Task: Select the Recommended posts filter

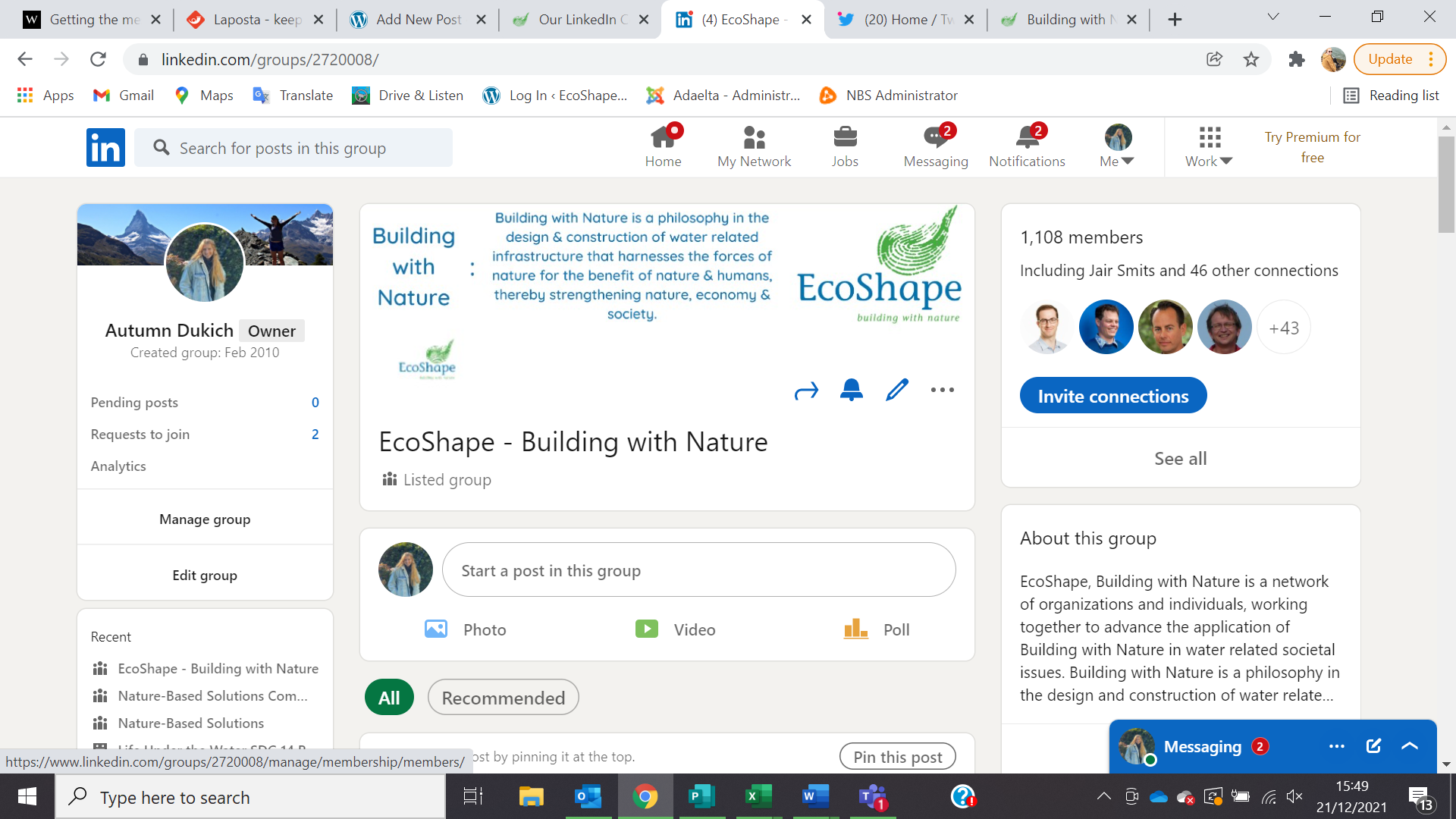Action: 504,698
